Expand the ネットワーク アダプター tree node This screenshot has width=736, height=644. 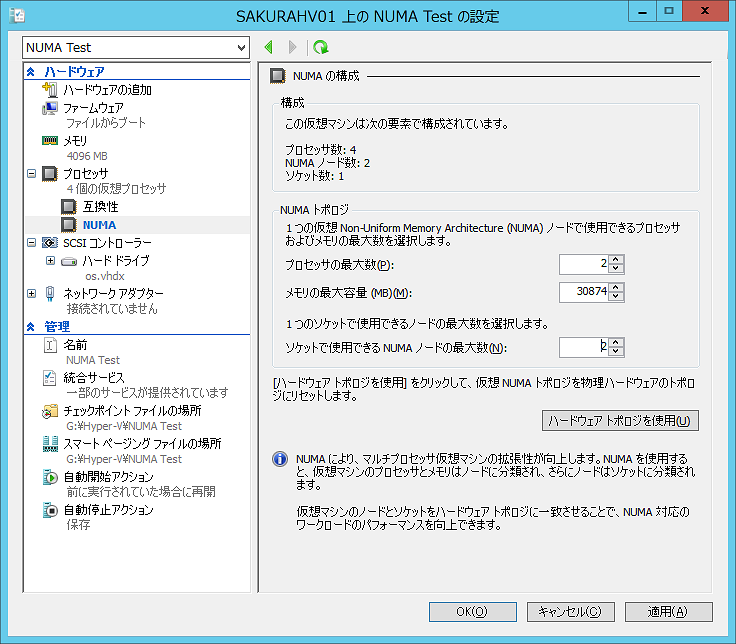pos(31,293)
